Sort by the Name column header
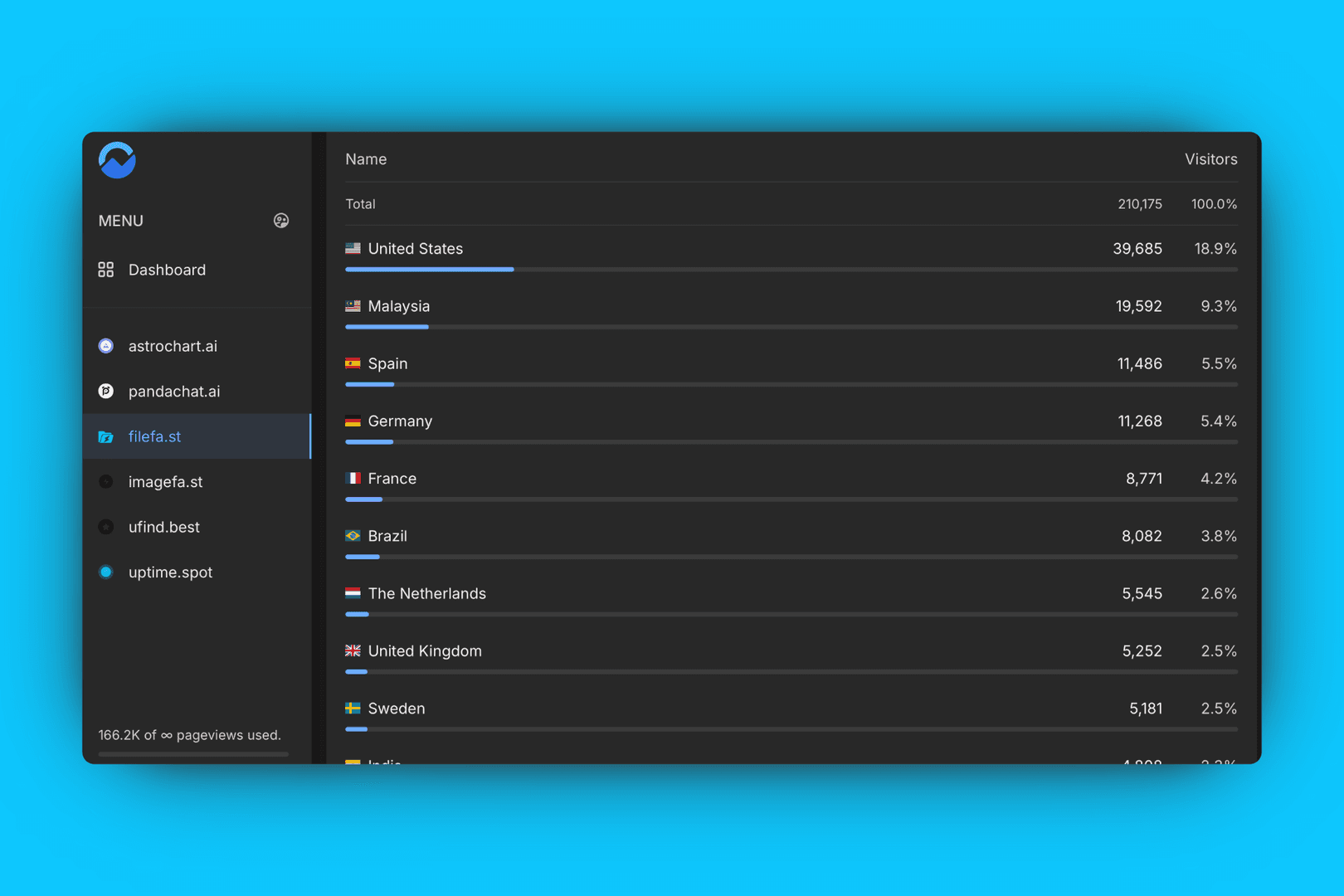This screenshot has height=896, width=1344. [366, 158]
